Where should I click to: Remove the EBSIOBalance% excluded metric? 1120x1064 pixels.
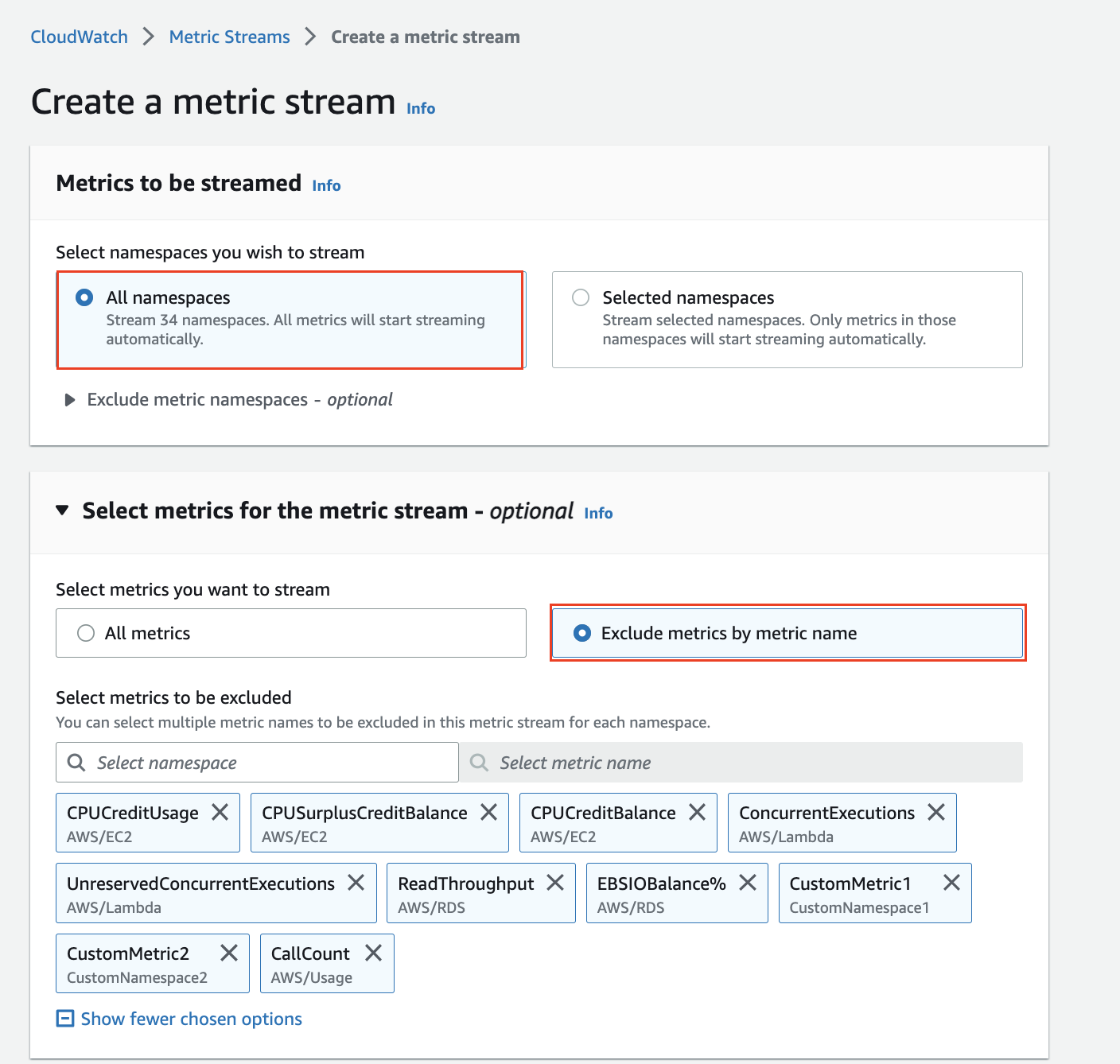point(747,883)
